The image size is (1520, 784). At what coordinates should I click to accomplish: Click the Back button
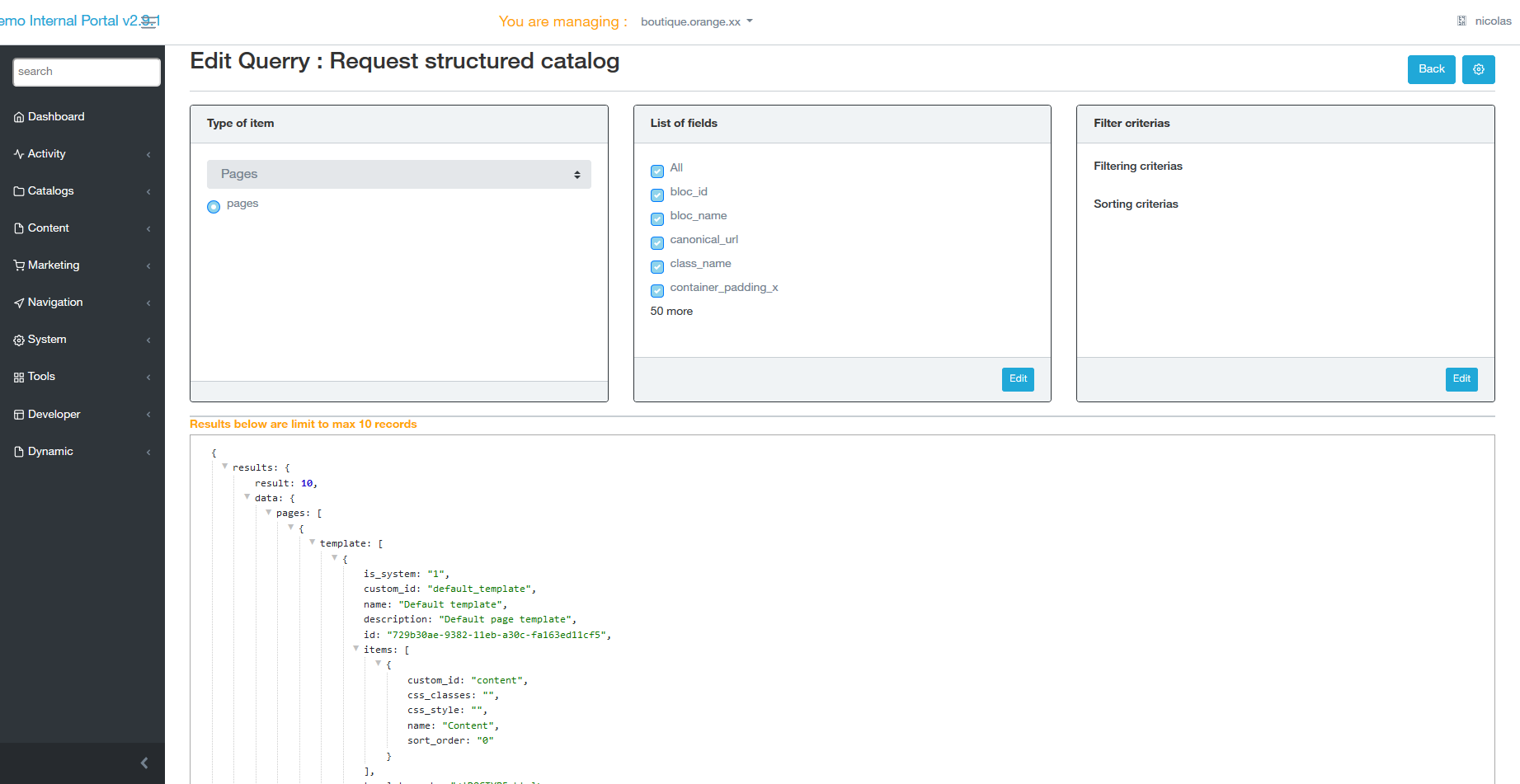(x=1431, y=69)
